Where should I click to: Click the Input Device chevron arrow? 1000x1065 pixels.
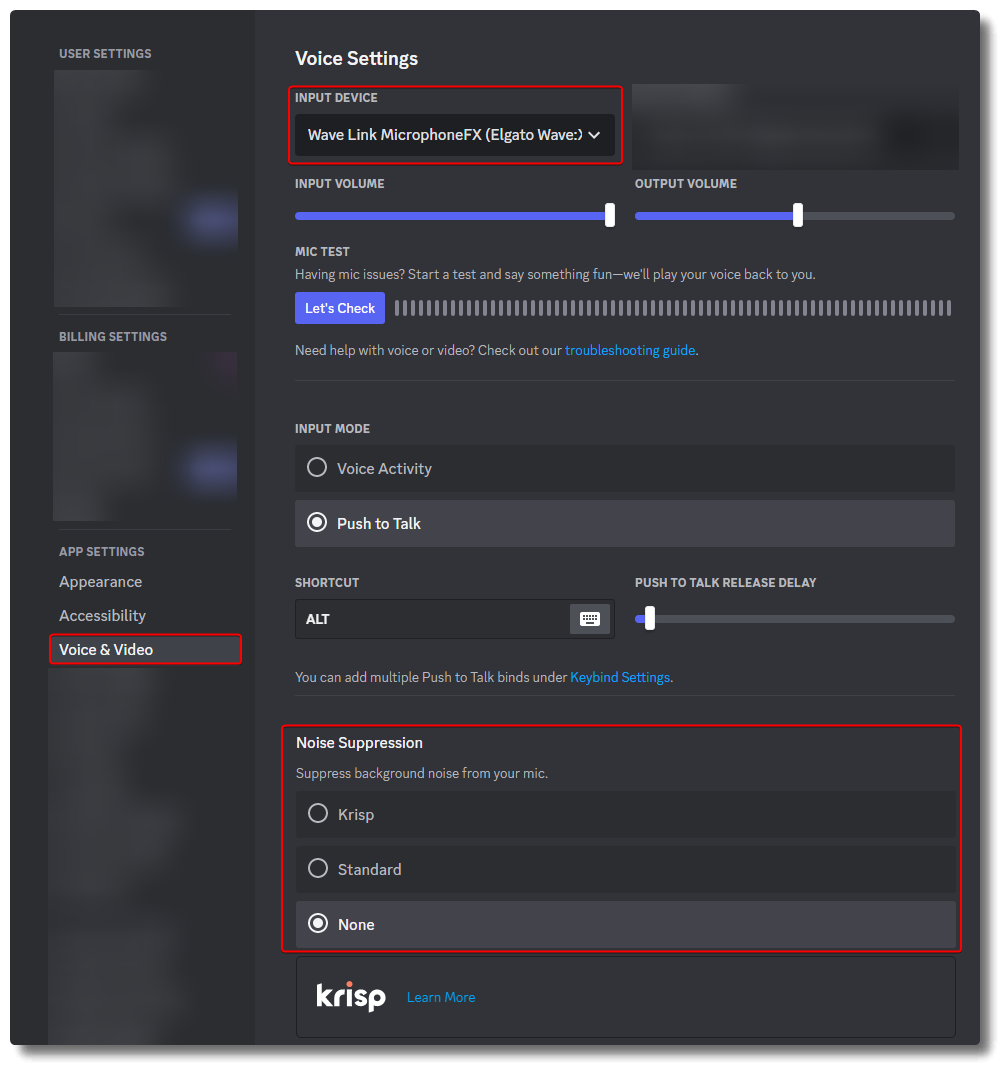coord(594,135)
